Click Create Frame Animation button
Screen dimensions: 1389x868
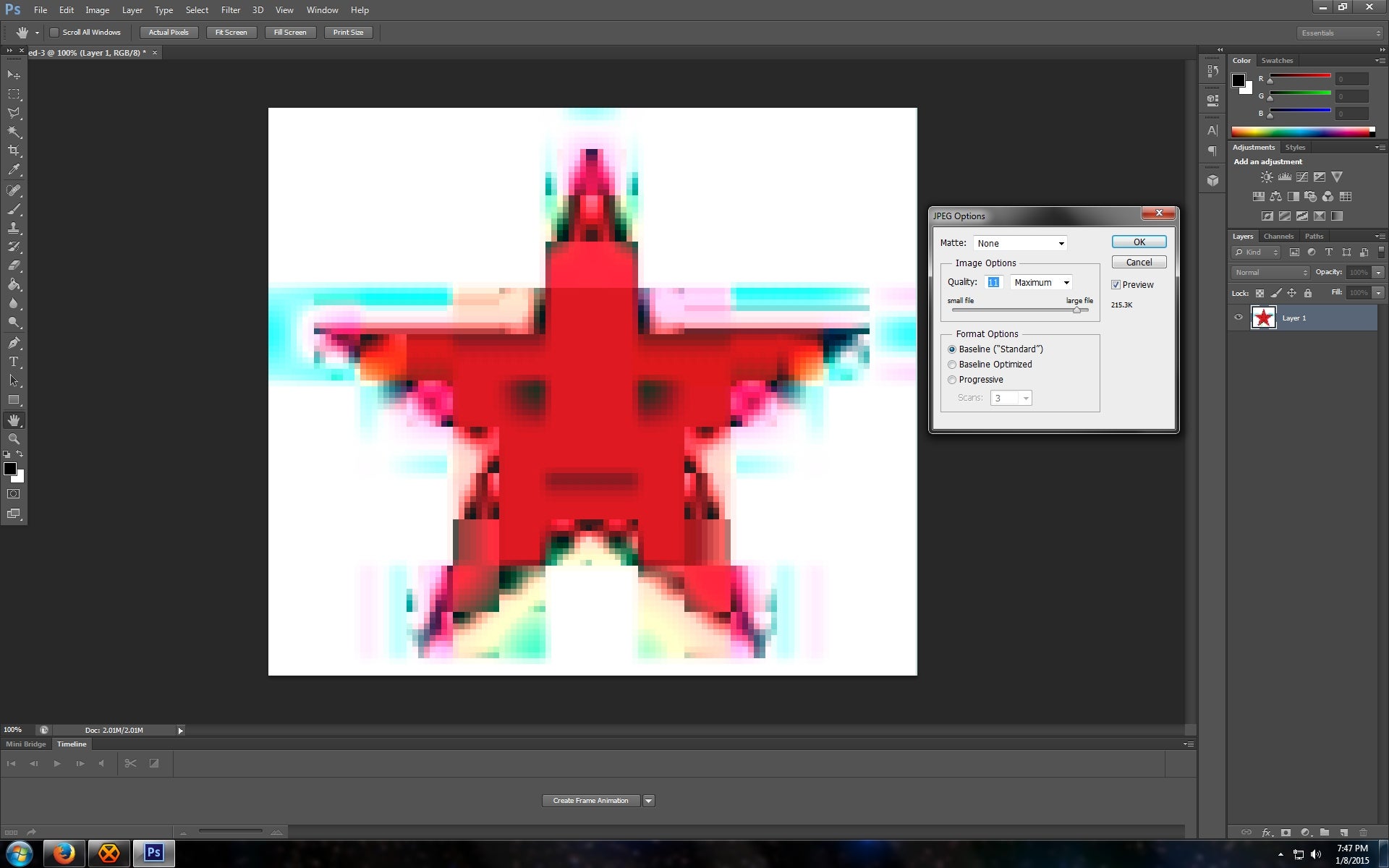(x=591, y=801)
